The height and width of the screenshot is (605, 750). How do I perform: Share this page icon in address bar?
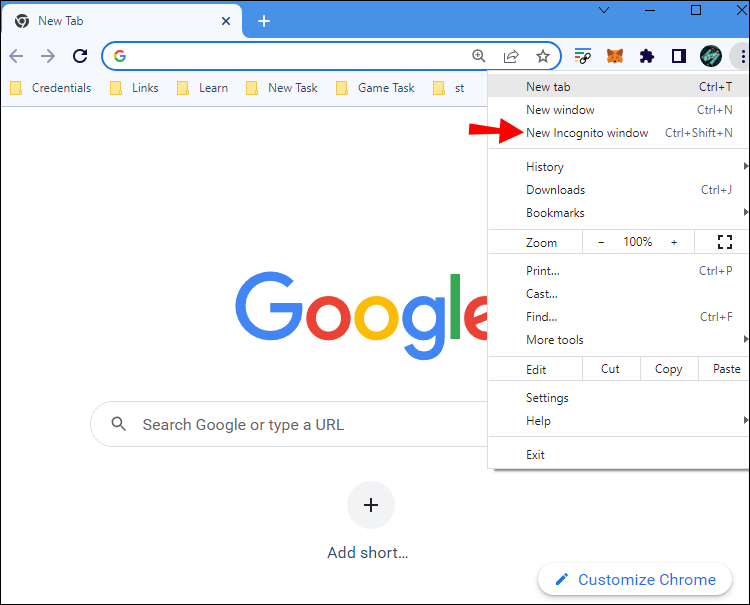pyautogui.click(x=511, y=56)
